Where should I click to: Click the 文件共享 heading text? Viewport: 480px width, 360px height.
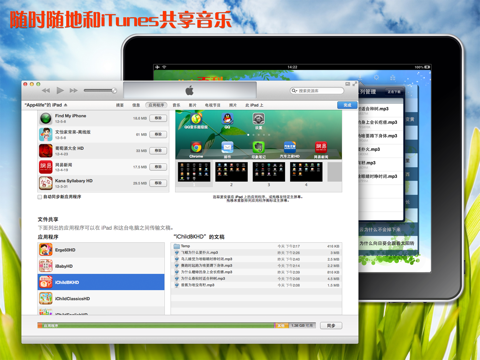pos(48,219)
